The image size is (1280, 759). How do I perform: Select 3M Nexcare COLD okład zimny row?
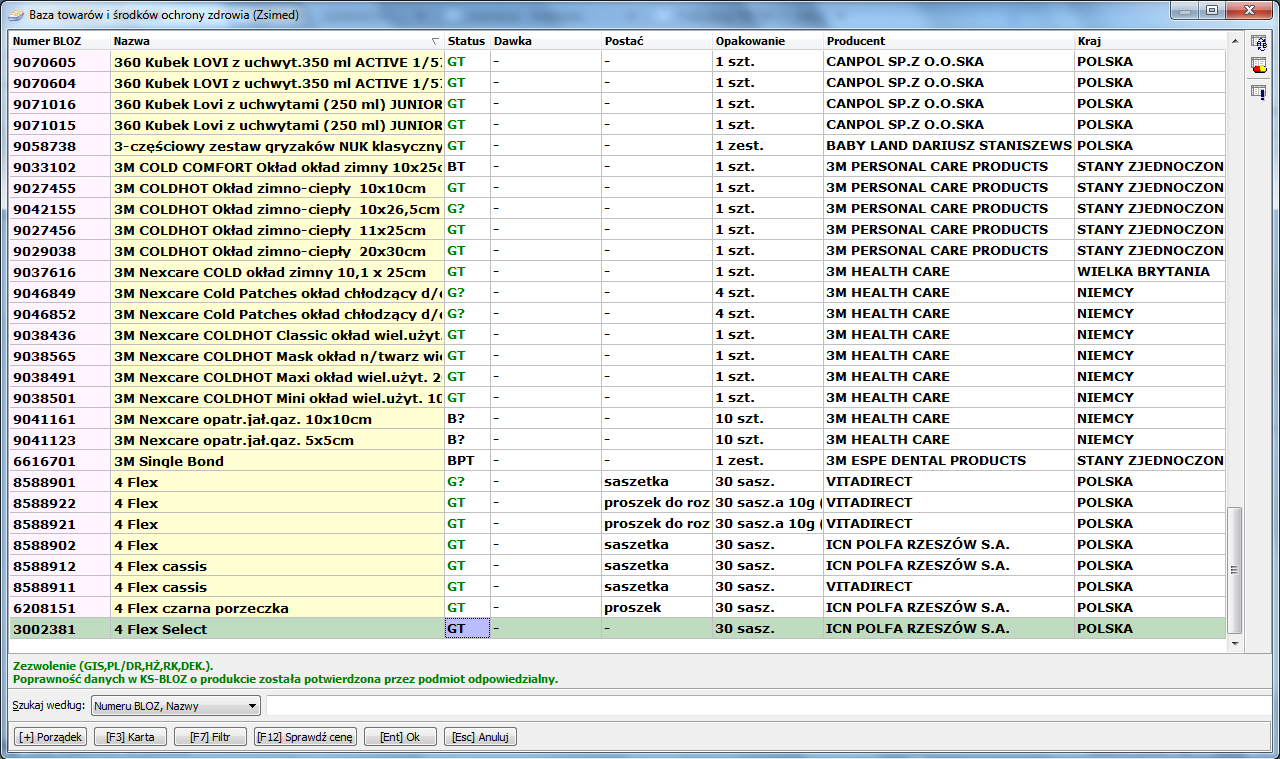coord(617,272)
